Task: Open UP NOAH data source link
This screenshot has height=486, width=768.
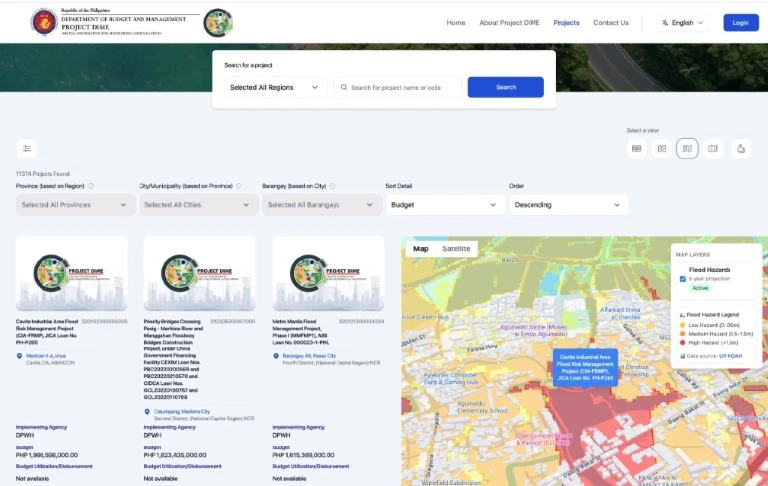Action: point(730,356)
